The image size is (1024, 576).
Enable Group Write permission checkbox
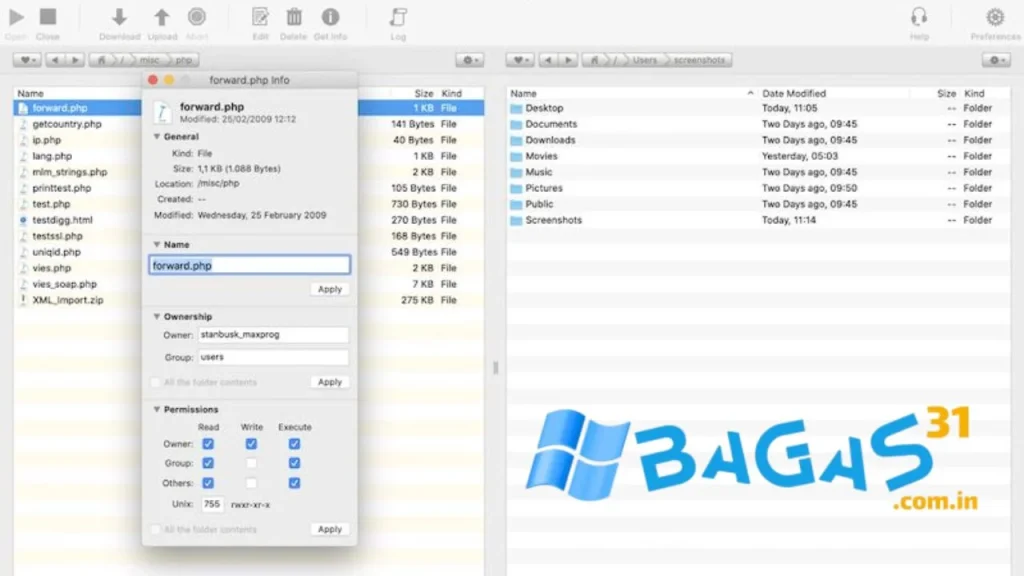tap(251, 463)
